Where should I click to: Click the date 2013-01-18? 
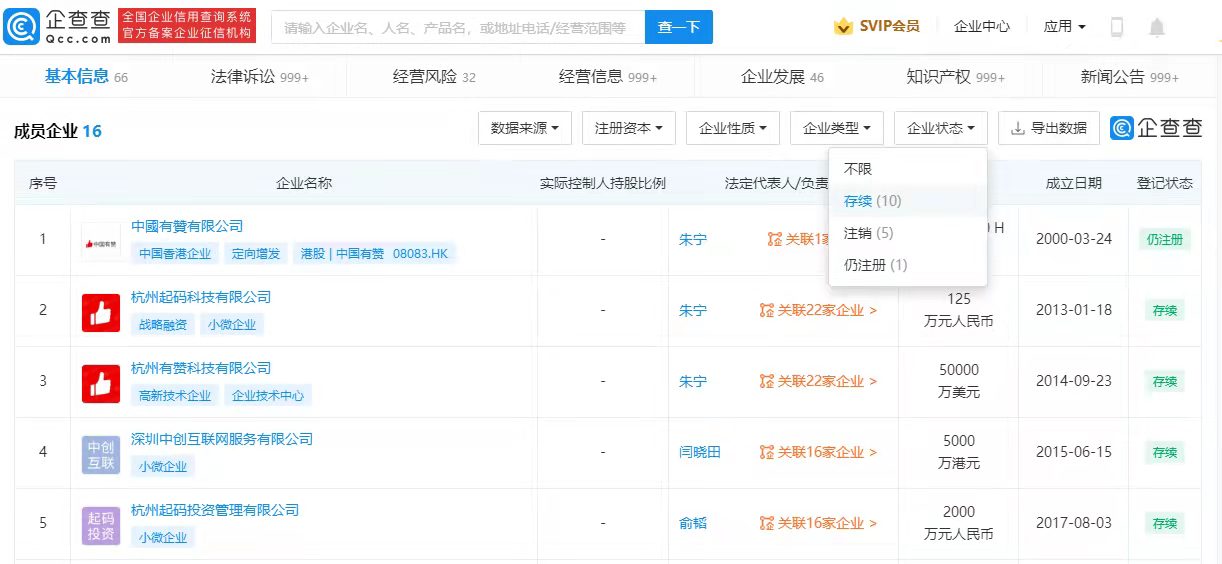pos(1074,310)
